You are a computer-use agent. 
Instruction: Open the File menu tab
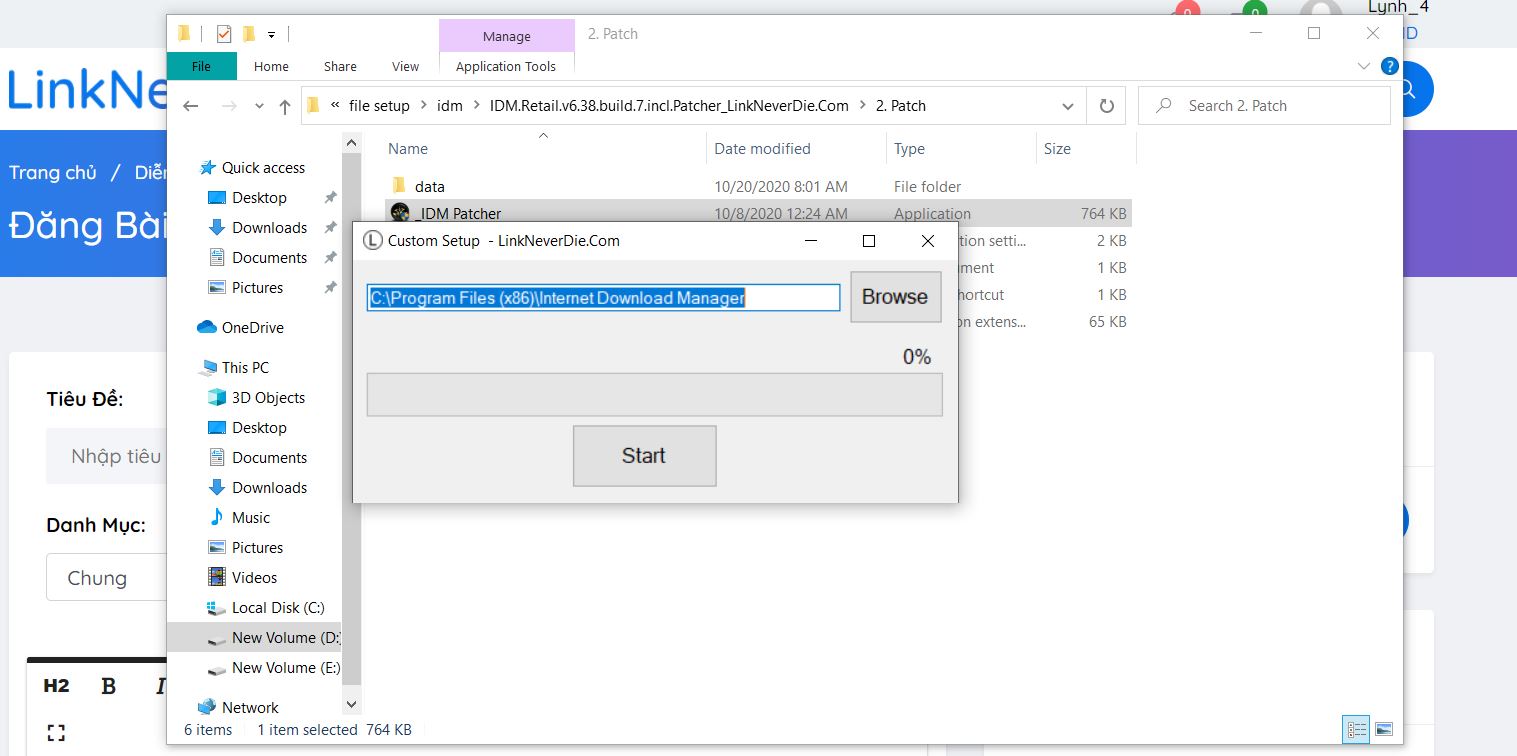point(201,66)
